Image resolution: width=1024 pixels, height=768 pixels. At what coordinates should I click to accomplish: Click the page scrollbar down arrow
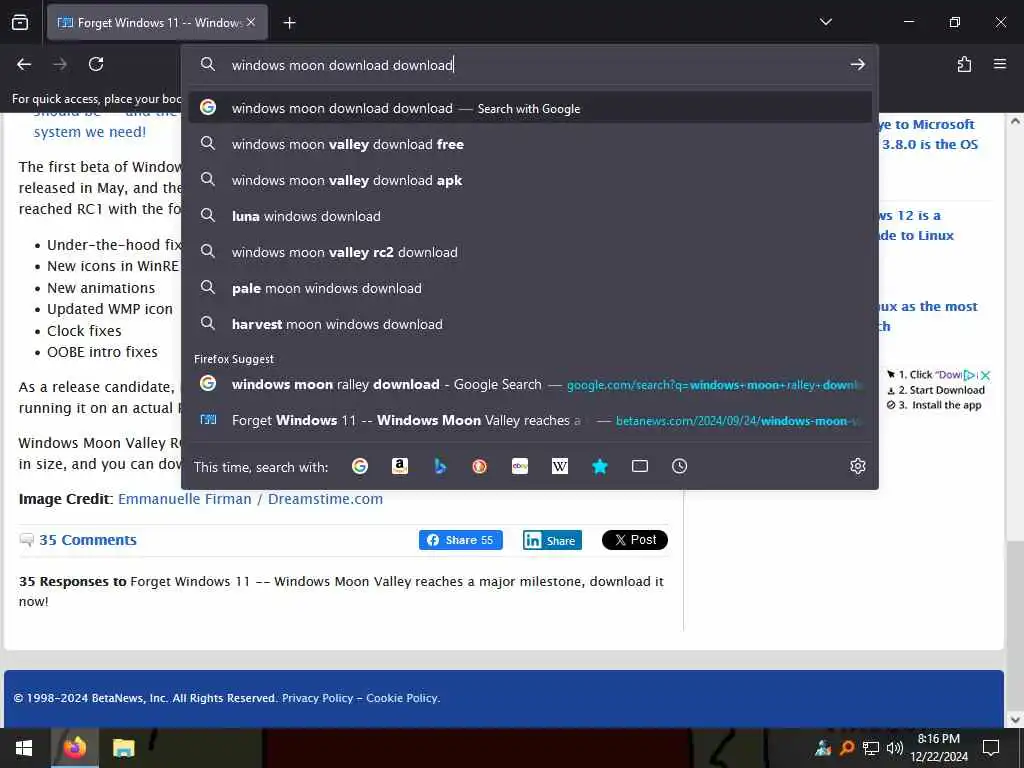1015,720
